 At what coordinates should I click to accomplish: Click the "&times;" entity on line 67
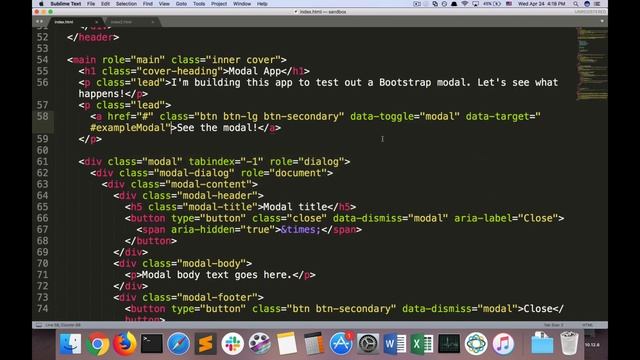(x=301, y=229)
